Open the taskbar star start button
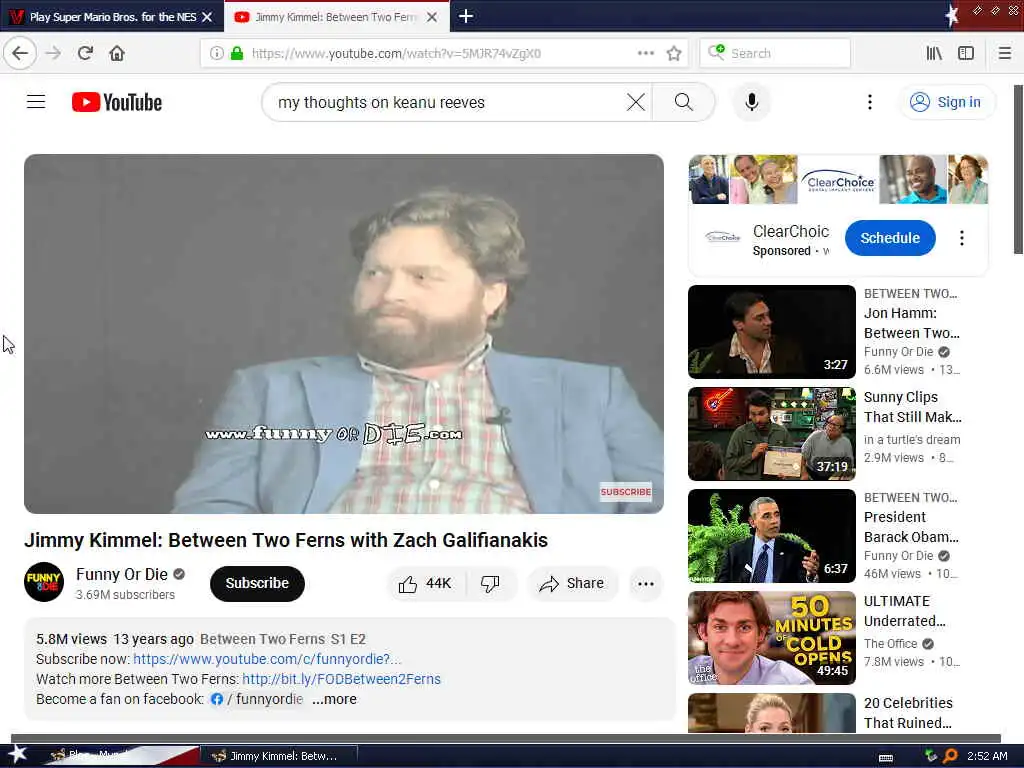Image resolution: width=1024 pixels, height=768 pixels. pos(17,755)
